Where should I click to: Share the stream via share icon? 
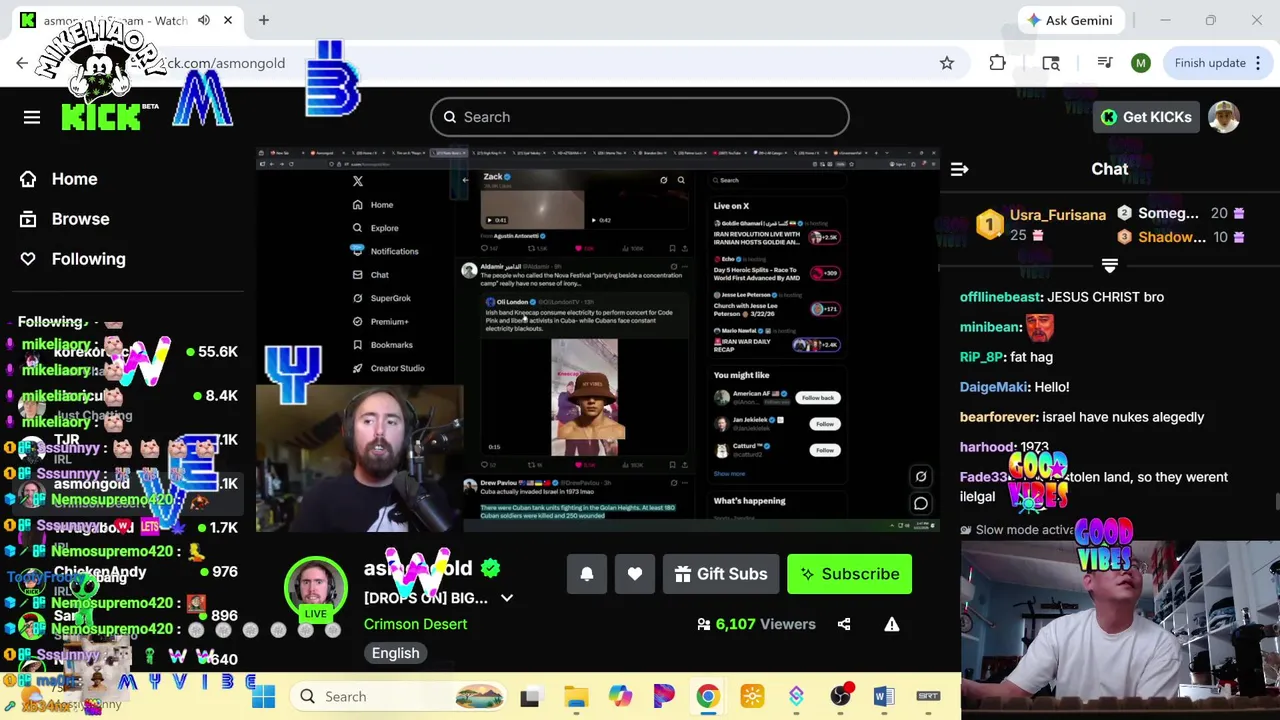(x=844, y=624)
